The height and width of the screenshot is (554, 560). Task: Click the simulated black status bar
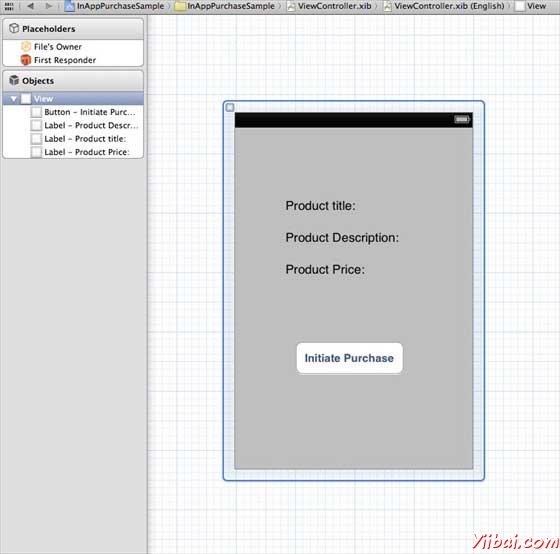(x=354, y=120)
